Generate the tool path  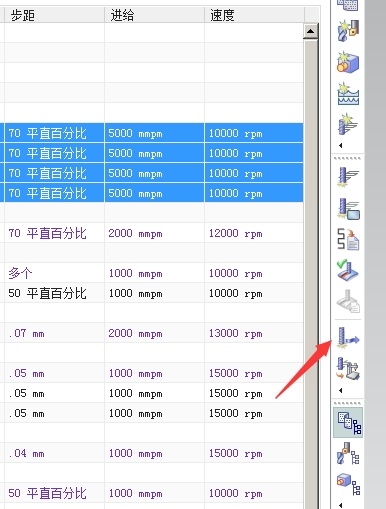(348, 178)
